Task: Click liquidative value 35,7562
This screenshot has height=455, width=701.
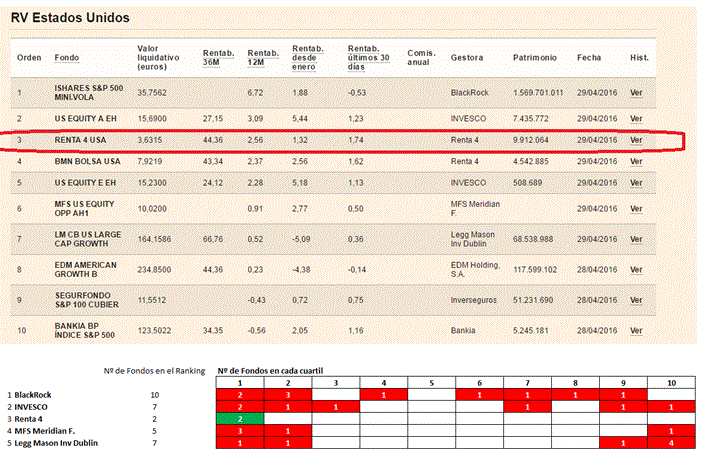Action: coord(152,93)
